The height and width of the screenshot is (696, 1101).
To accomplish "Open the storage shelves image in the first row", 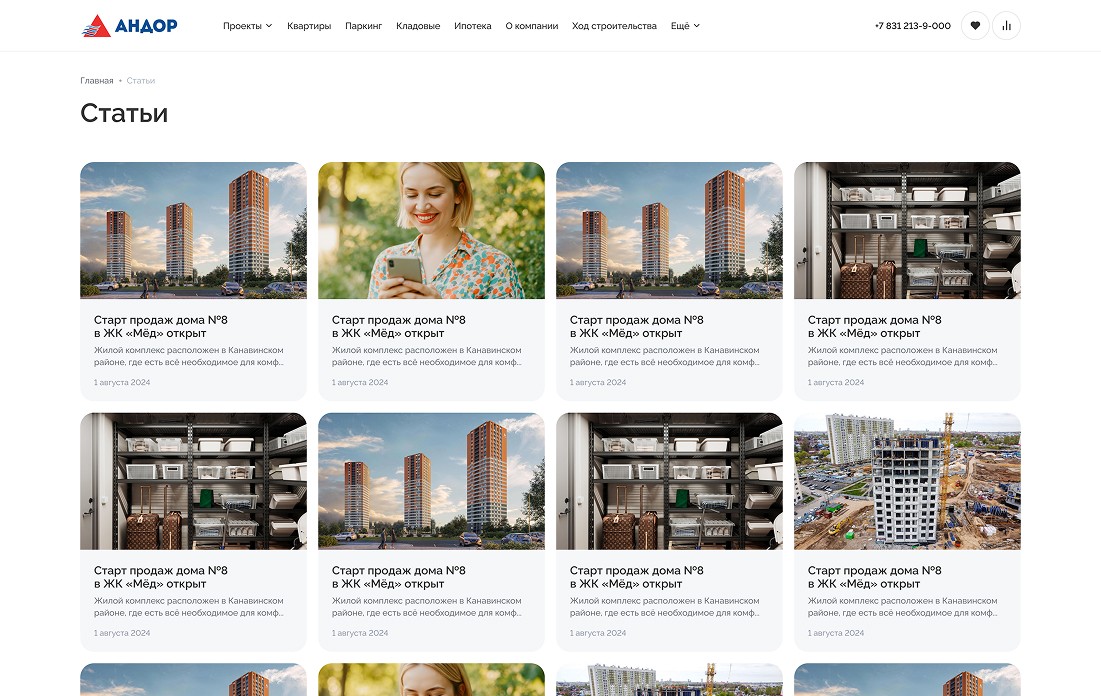I will coord(907,230).
